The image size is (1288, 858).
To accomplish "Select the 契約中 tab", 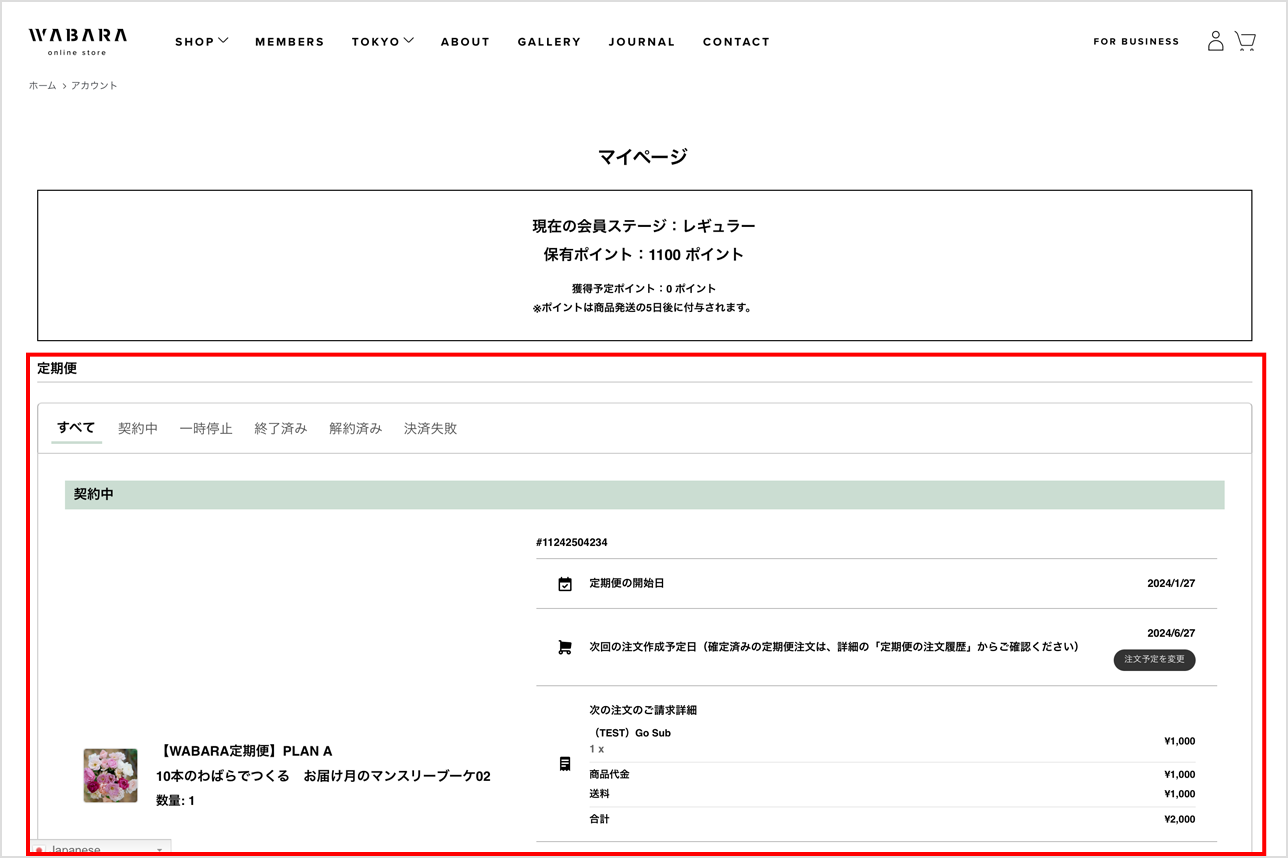I will (x=138, y=429).
